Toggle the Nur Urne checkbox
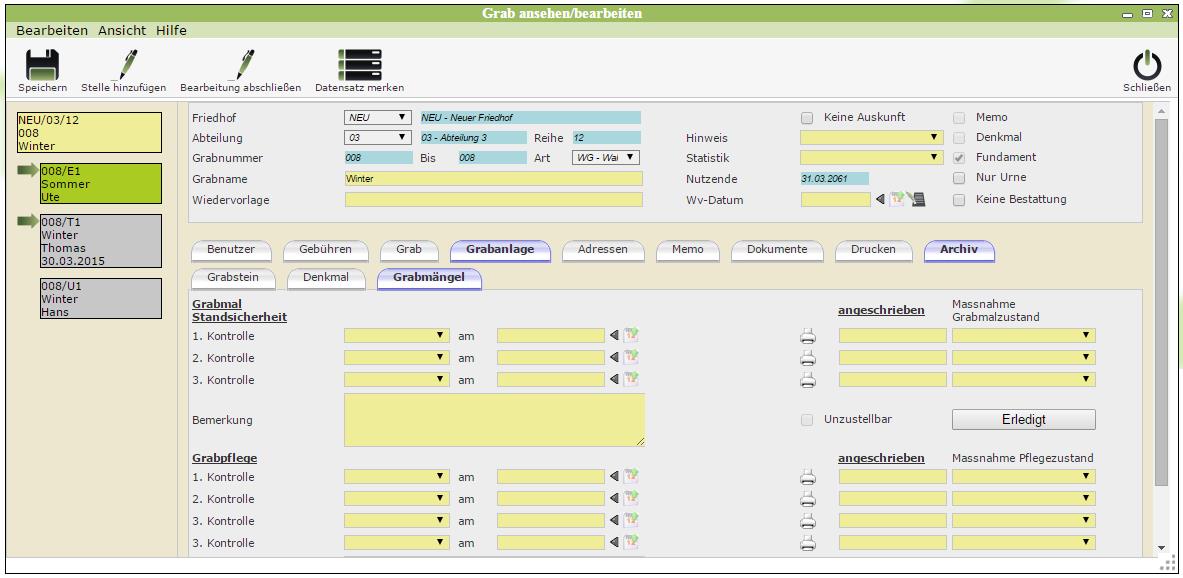This screenshot has width=1183, height=578. [x=959, y=178]
